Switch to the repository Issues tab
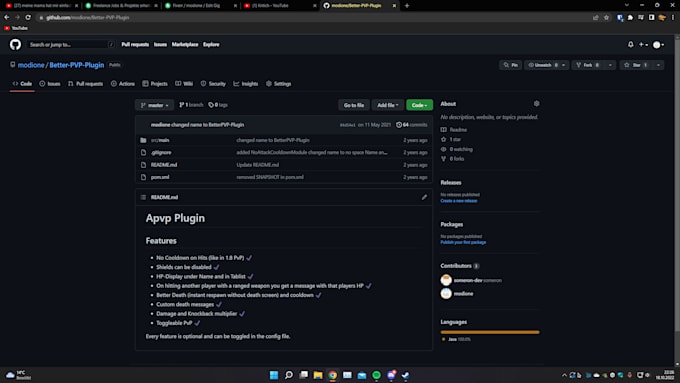The width and height of the screenshot is (680, 383). point(50,83)
